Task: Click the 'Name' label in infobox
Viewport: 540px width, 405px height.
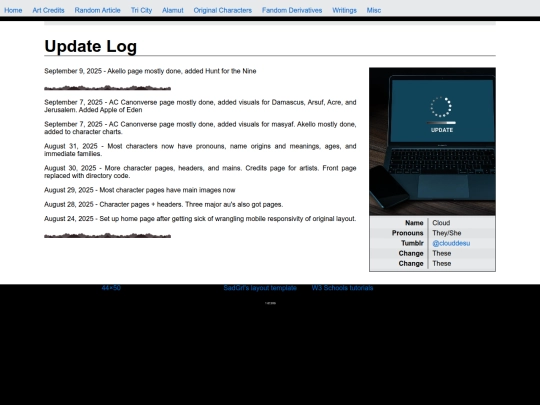Action: [x=414, y=223]
